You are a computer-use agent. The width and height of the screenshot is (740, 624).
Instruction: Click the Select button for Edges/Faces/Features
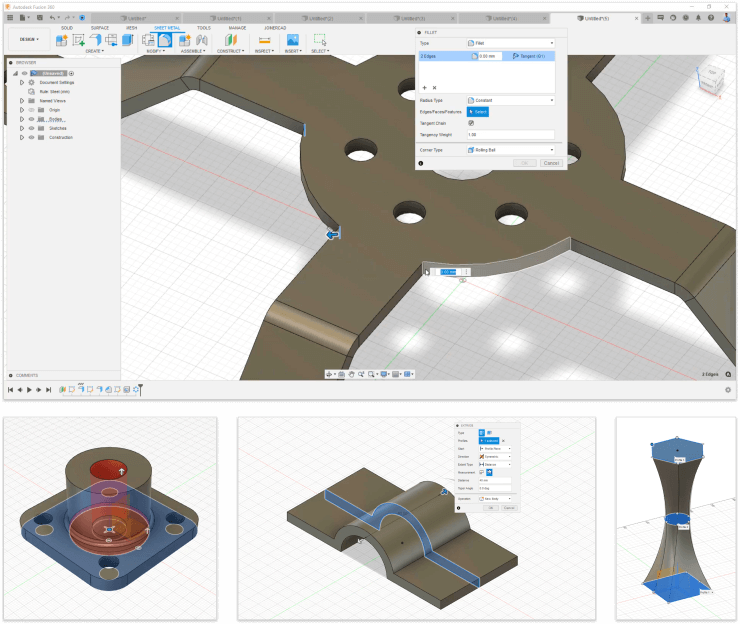(478, 112)
